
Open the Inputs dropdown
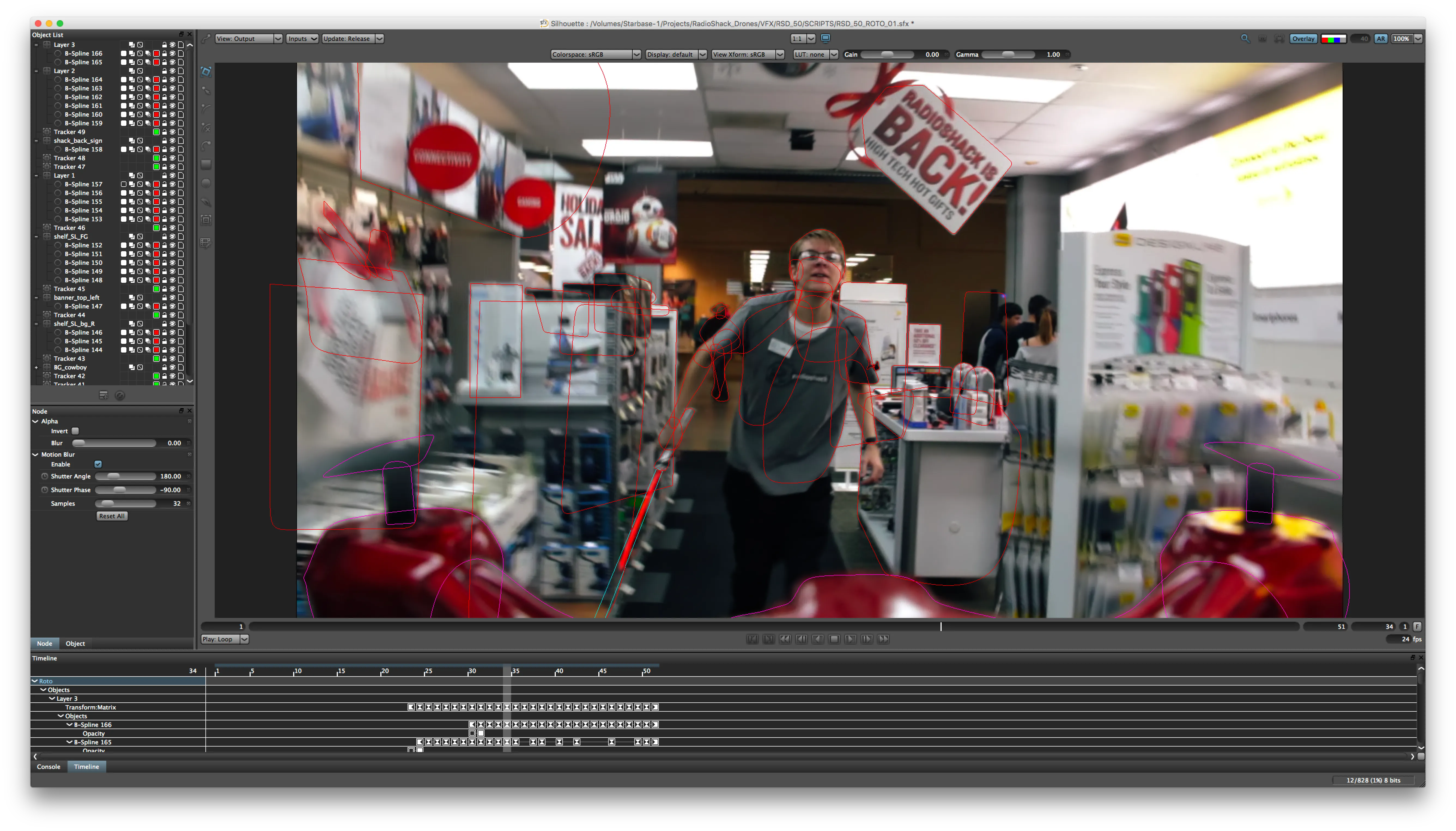pyautogui.click(x=302, y=39)
